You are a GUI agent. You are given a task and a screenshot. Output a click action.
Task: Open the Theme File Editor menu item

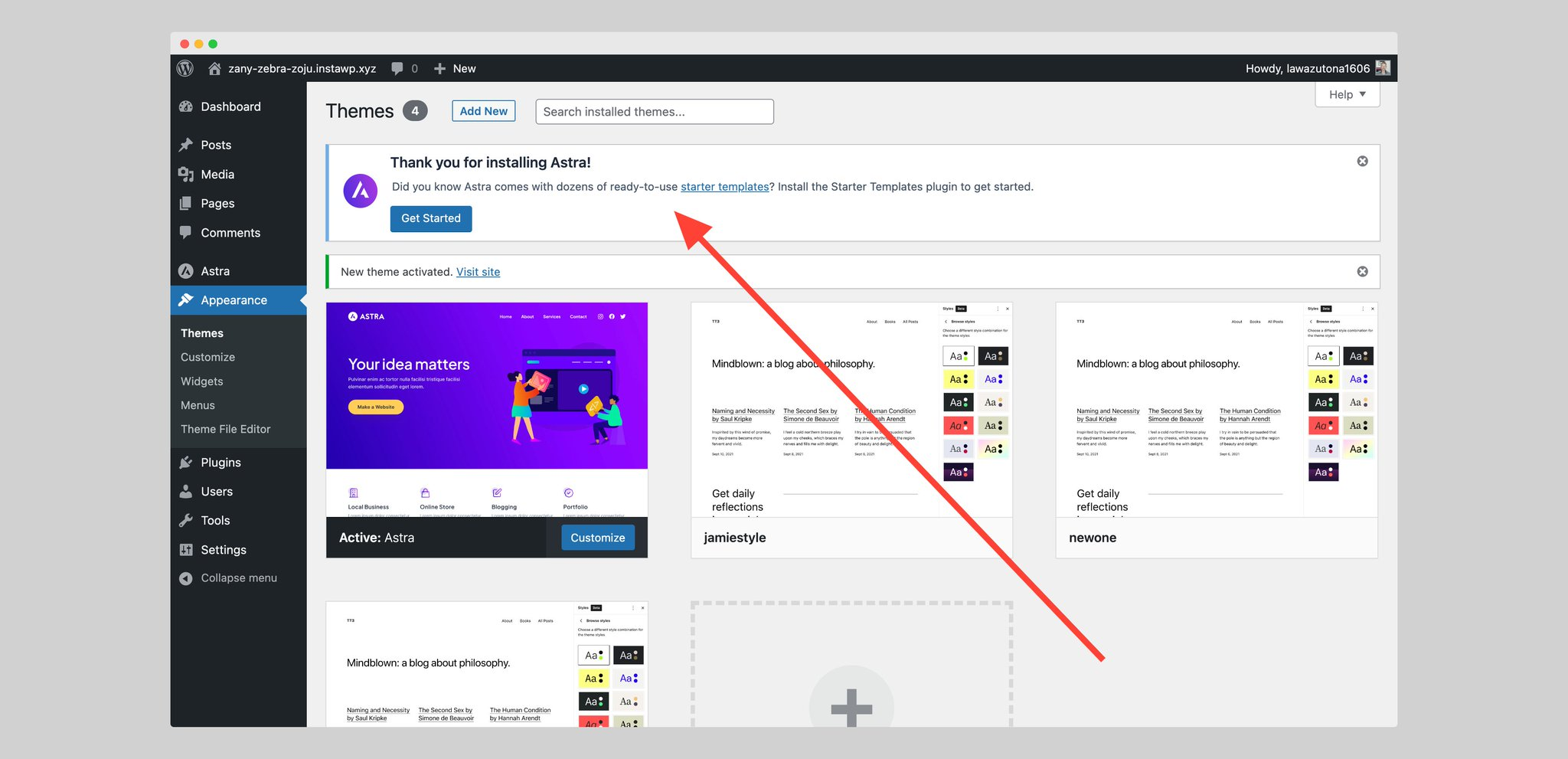pyautogui.click(x=226, y=429)
